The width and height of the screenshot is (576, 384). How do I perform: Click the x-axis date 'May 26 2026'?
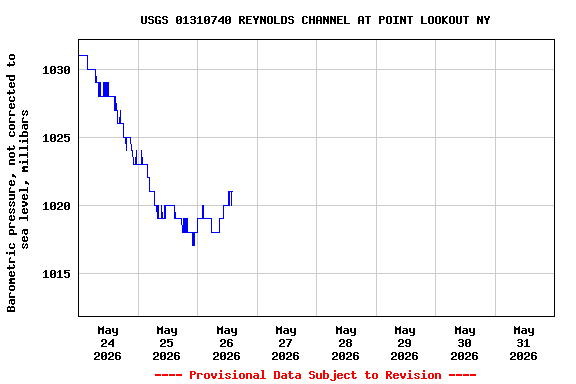226,343
